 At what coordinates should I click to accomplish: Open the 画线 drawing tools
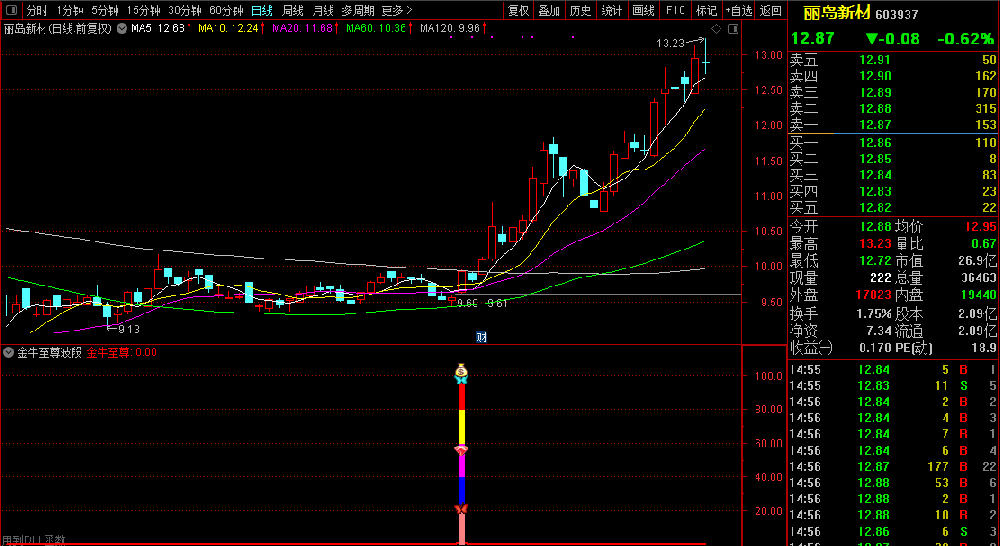644,10
